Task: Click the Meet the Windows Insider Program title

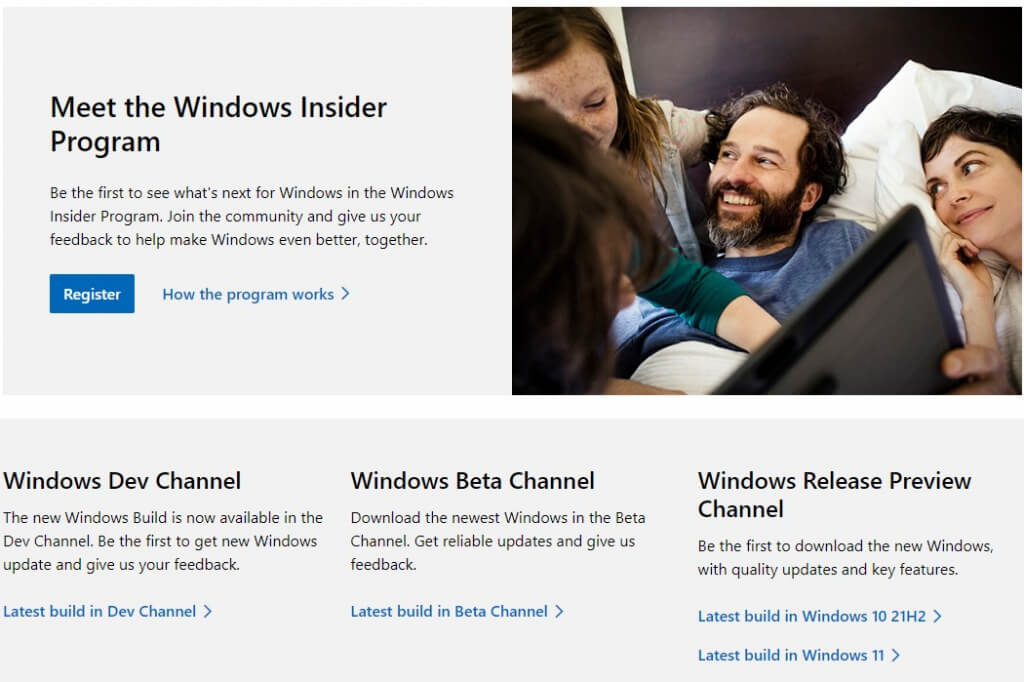Action: point(218,124)
